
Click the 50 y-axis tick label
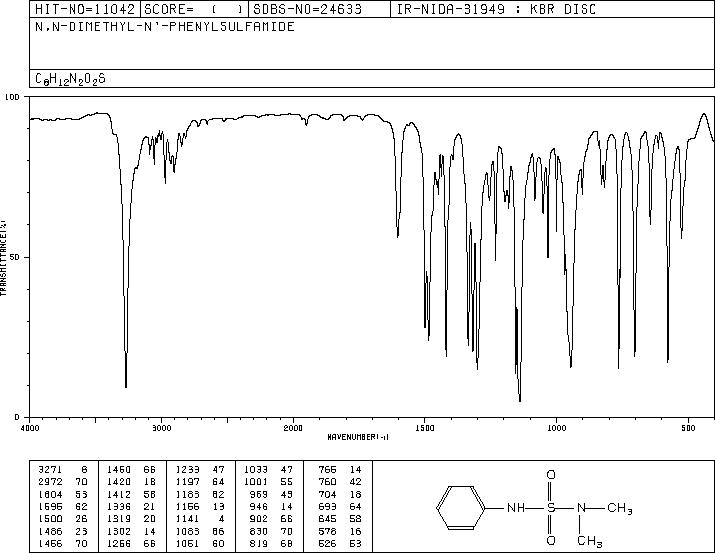(x=16, y=257)
